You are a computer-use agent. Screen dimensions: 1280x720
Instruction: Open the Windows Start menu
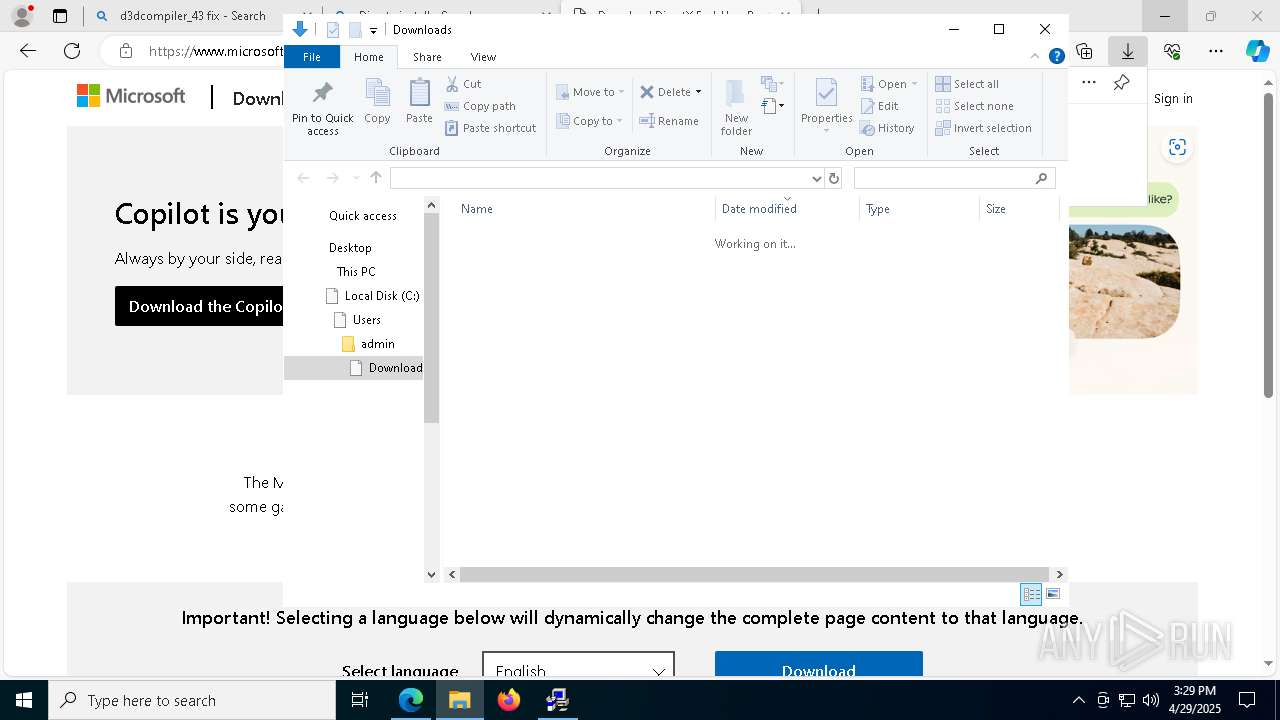coord(24,700)
